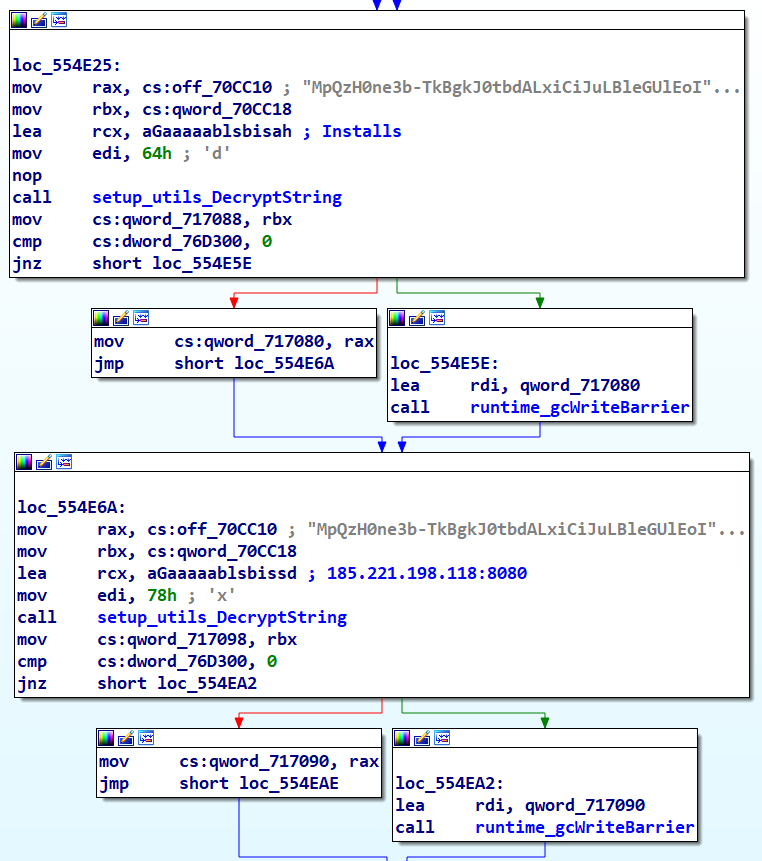Click the pencil icon on loc_554EA2 block
The image size is (762, 861).
(x=422, y=738)
